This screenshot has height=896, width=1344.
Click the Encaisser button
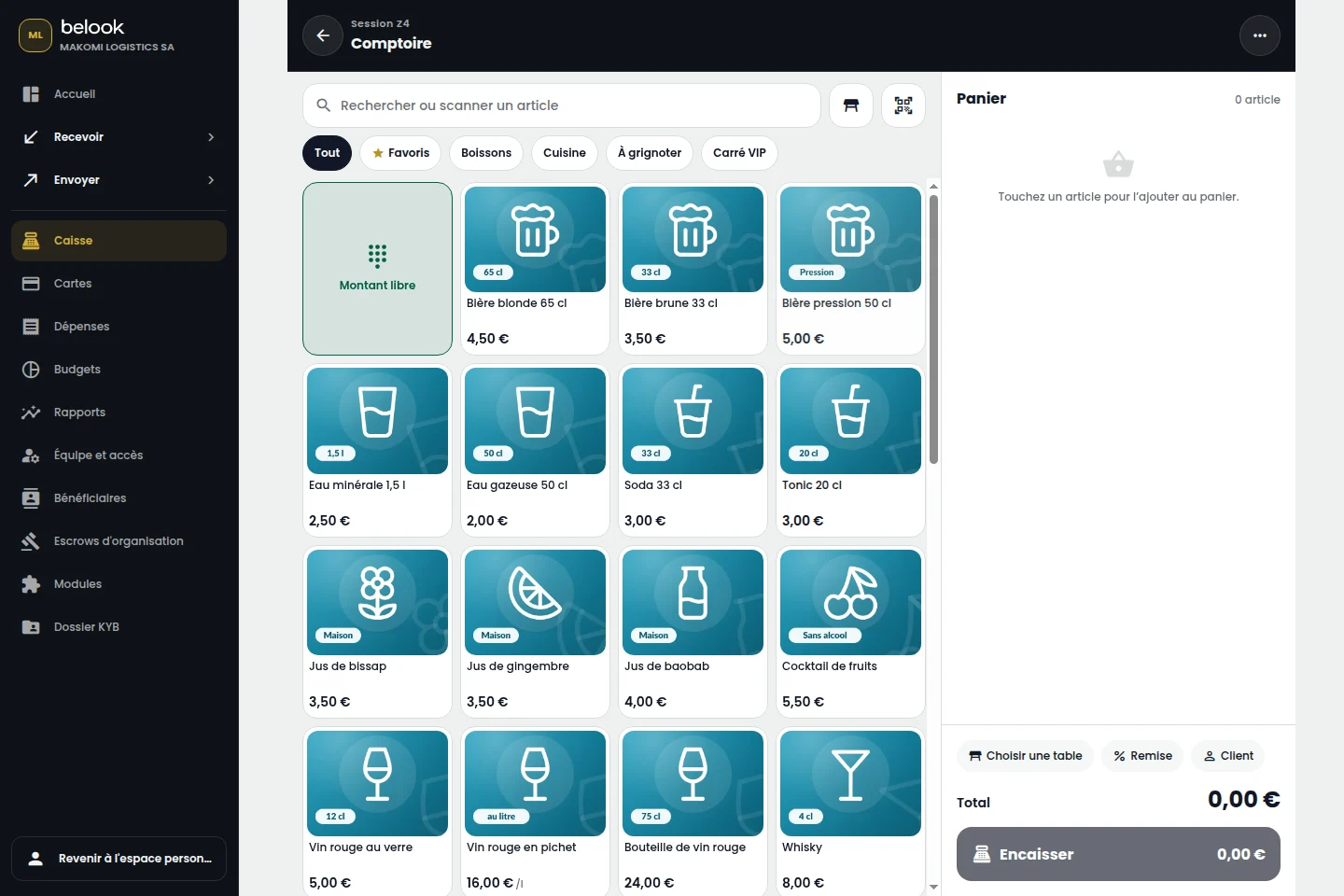point(1118,854)
